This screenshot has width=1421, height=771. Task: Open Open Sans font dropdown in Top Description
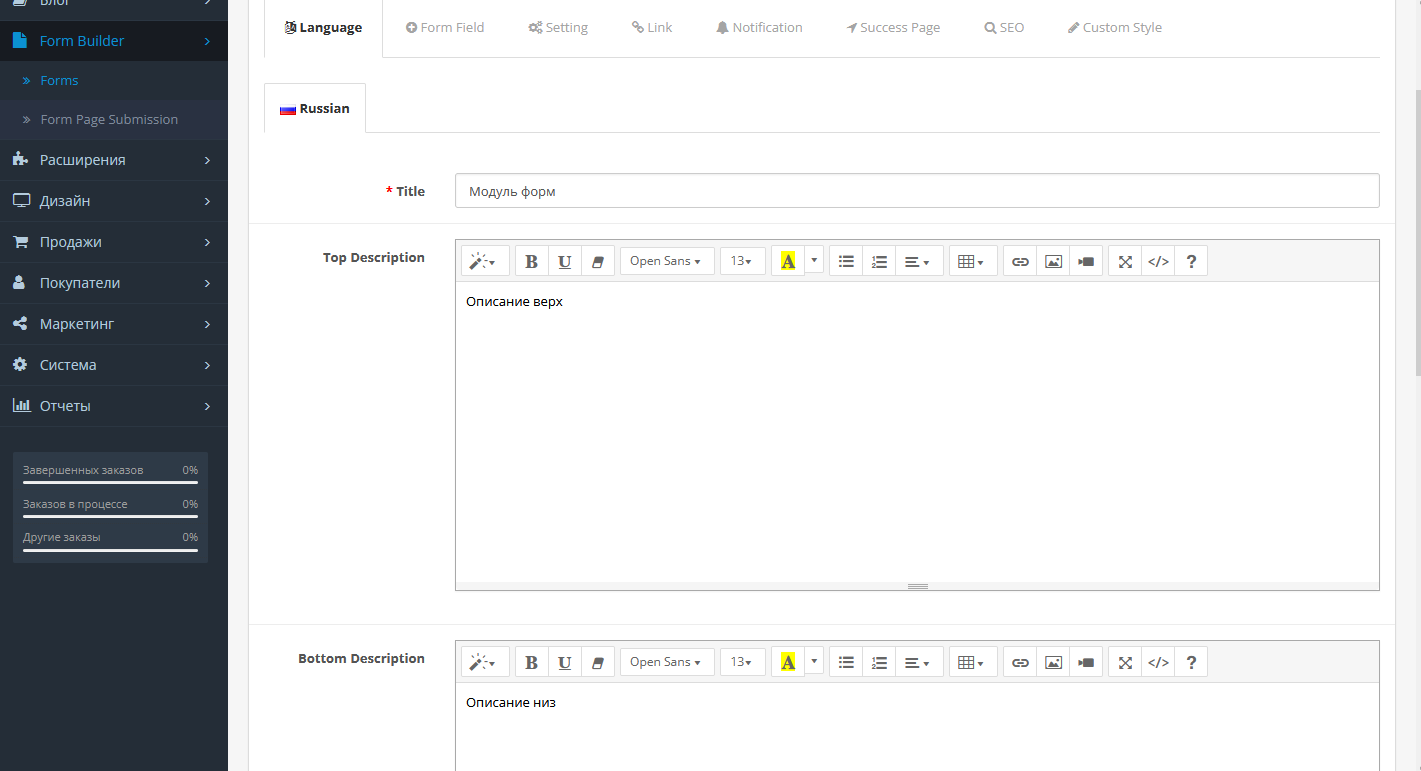(x=666, y=261)
